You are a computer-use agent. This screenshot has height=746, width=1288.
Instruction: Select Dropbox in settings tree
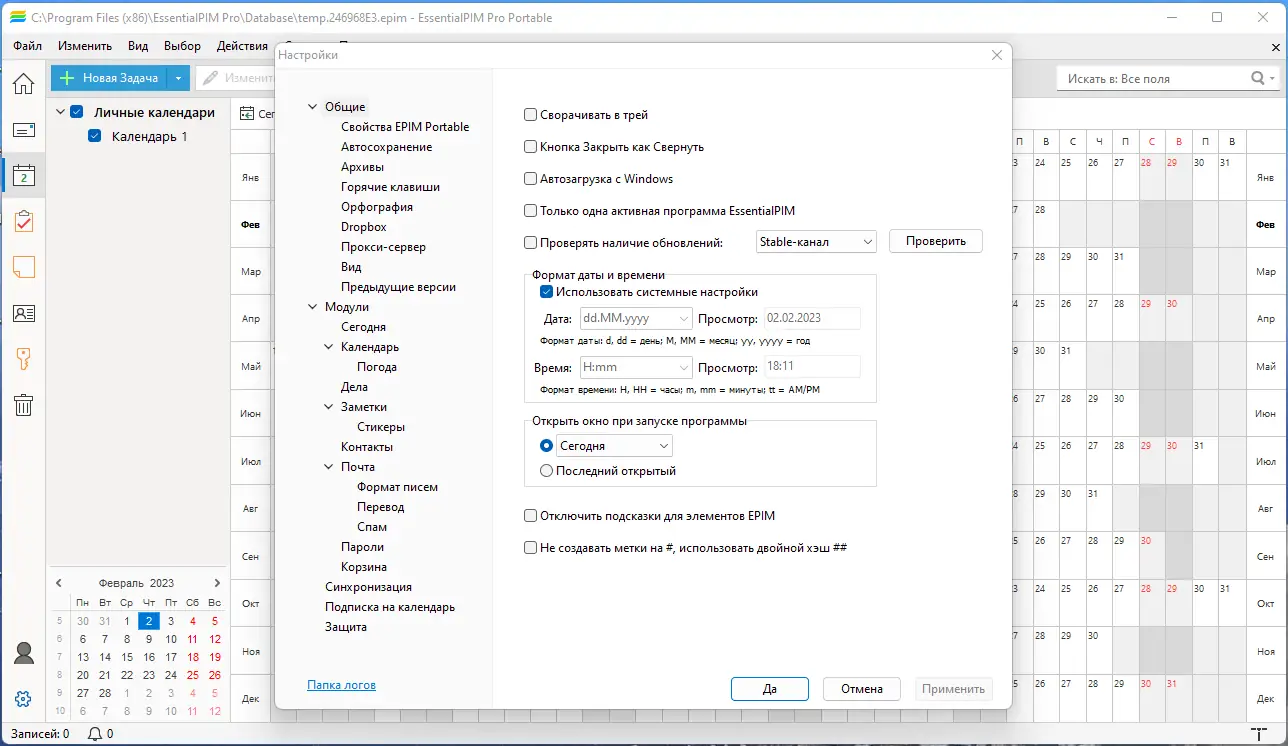tap(364, 227)
